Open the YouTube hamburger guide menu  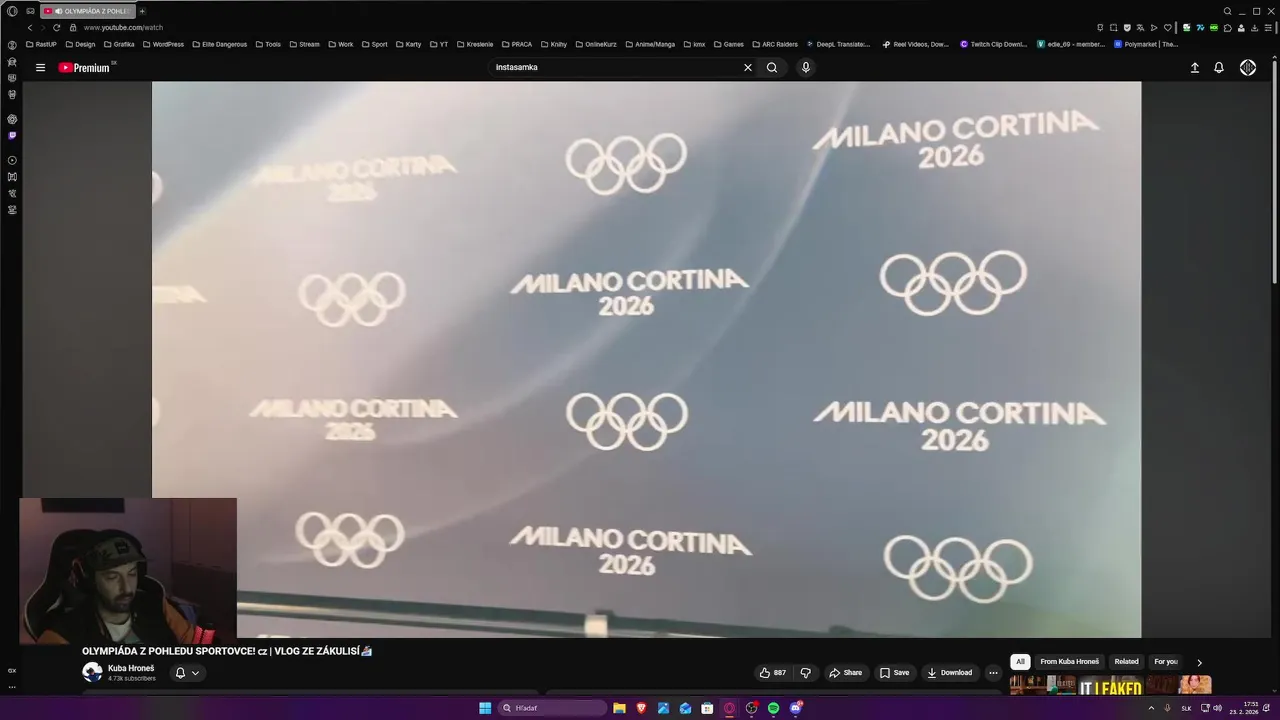point(40,68)
